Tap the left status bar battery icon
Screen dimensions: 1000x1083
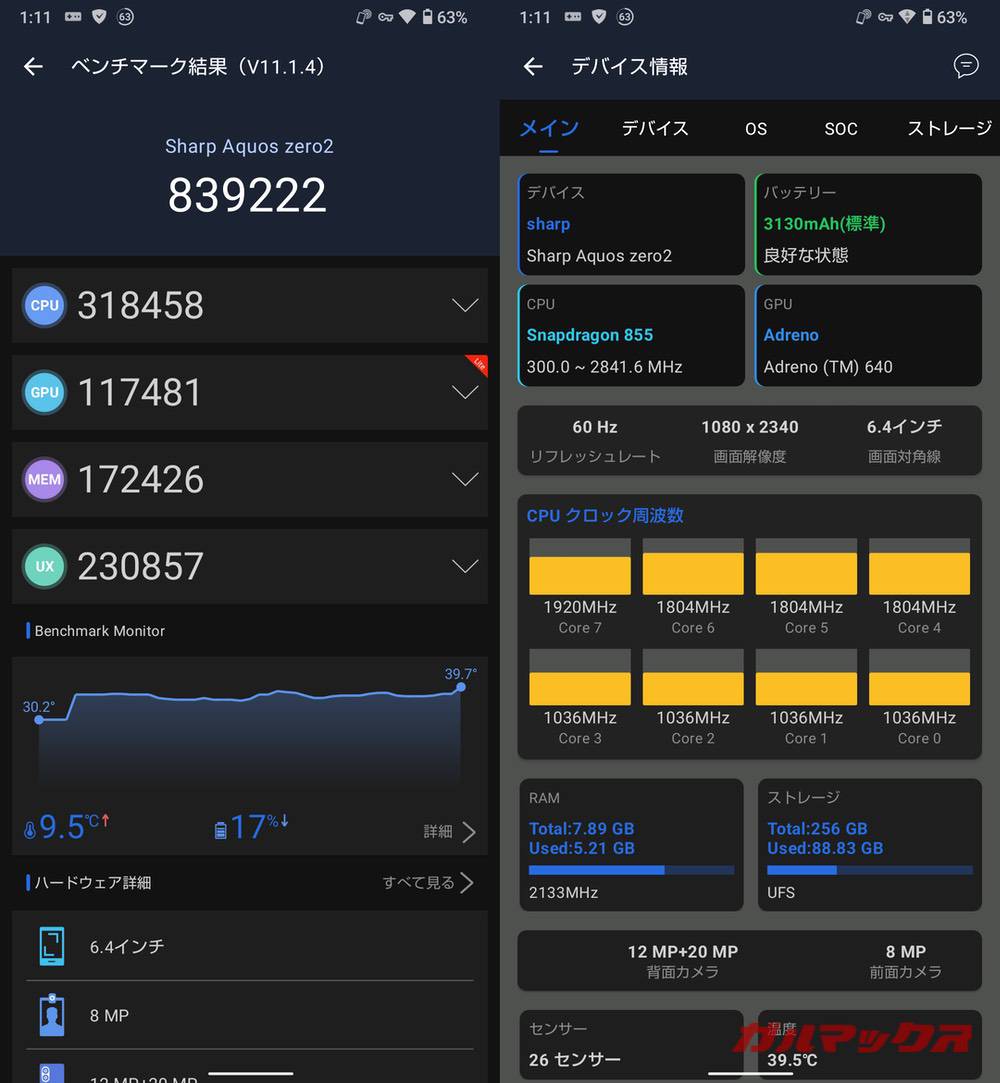click(x=427, y=17)
